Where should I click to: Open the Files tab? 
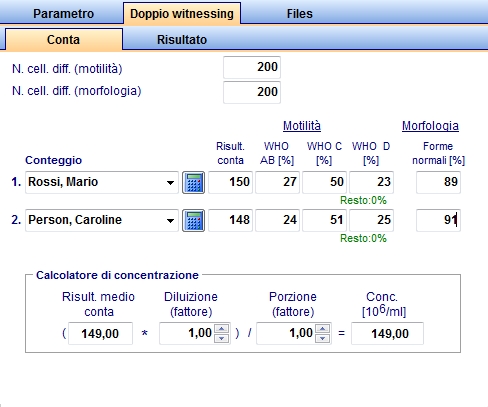300,14
